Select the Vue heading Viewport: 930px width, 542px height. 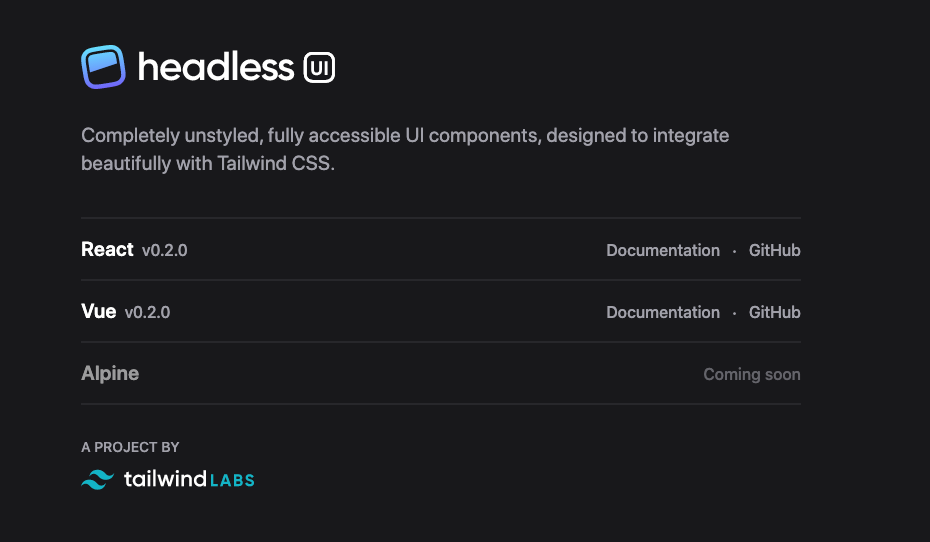point(98,311)
